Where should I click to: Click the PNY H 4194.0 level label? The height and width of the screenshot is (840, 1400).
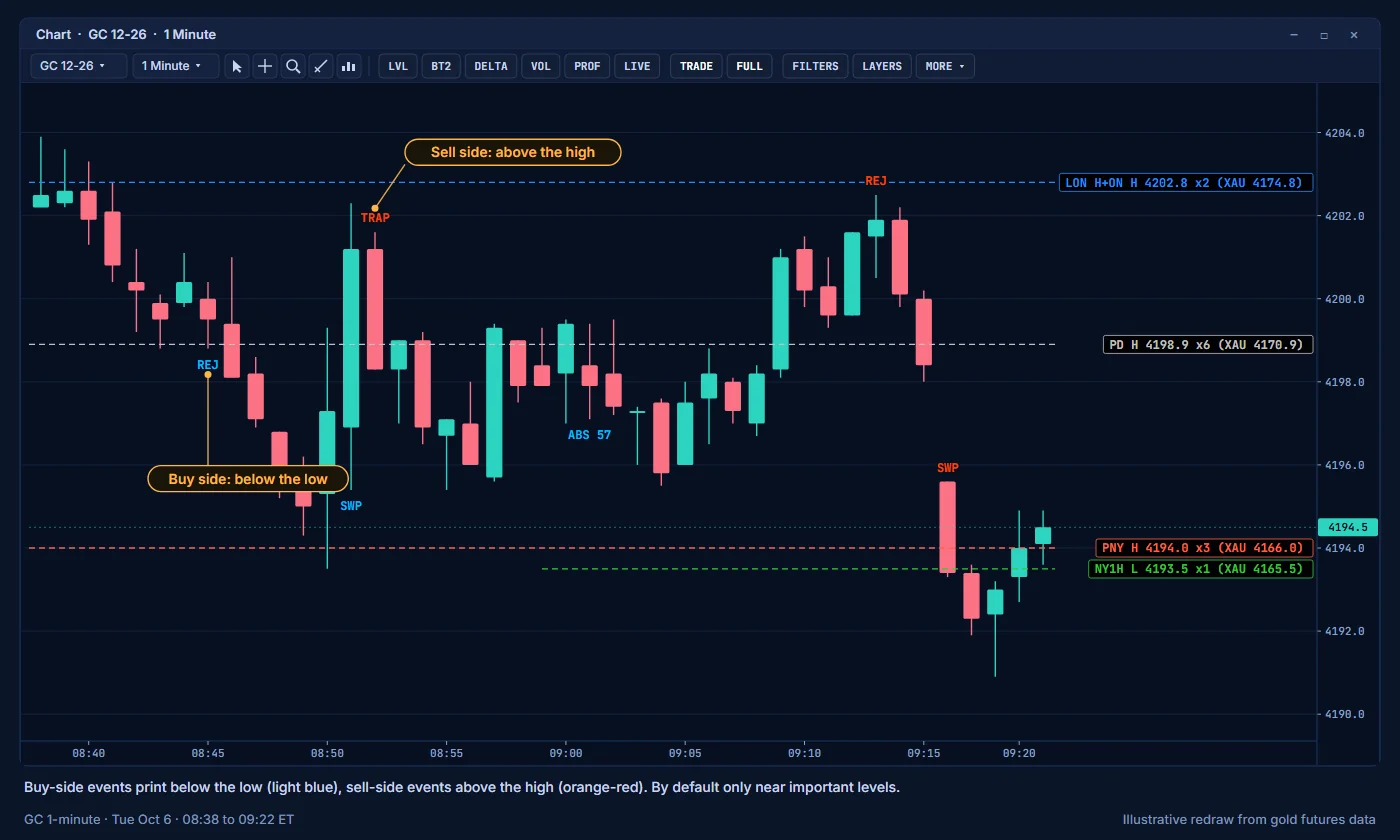[1204, 548]
